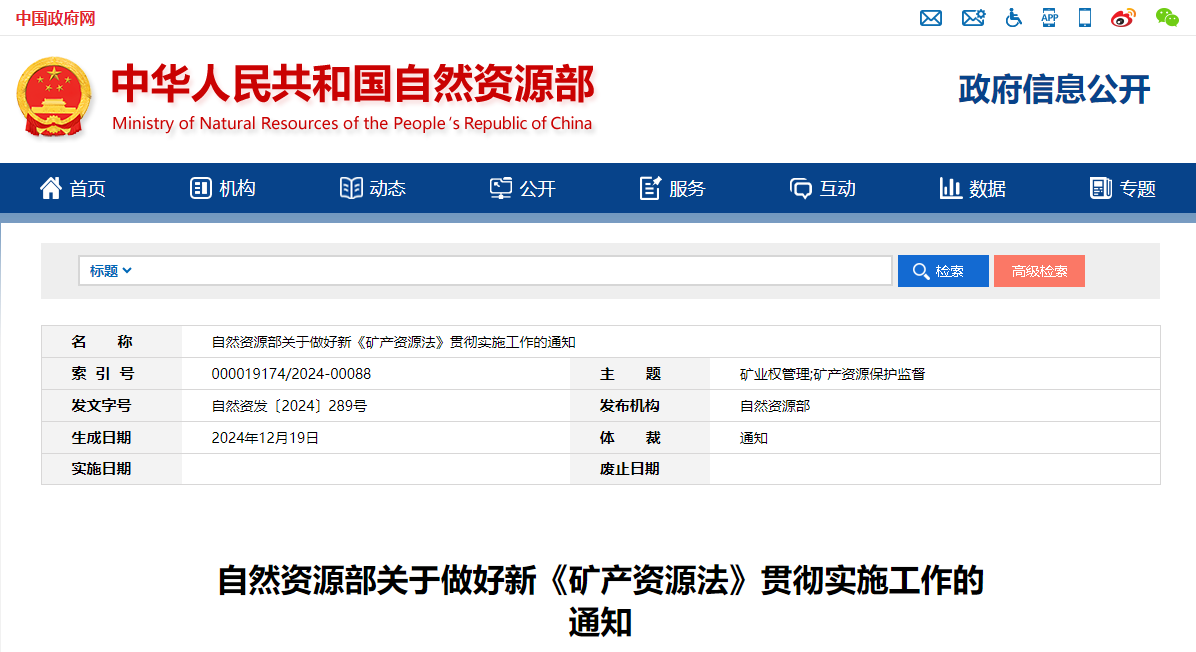Enable the accessibility (wheelchair) mode icon
Image resolution: width=1196 pixels, height=652 pixels.
coord(1013,17)
